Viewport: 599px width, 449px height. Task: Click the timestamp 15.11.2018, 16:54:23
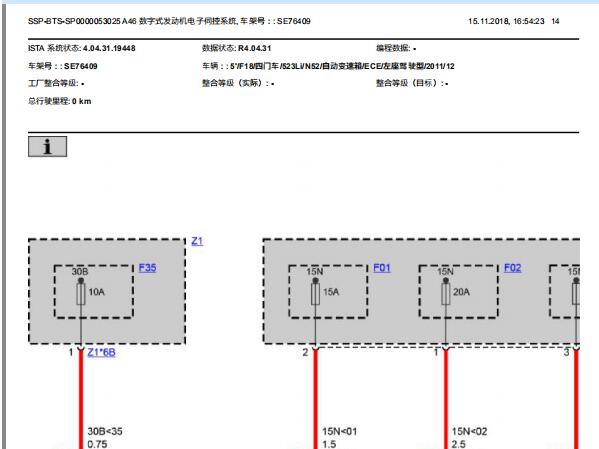(x=506, y=21)
